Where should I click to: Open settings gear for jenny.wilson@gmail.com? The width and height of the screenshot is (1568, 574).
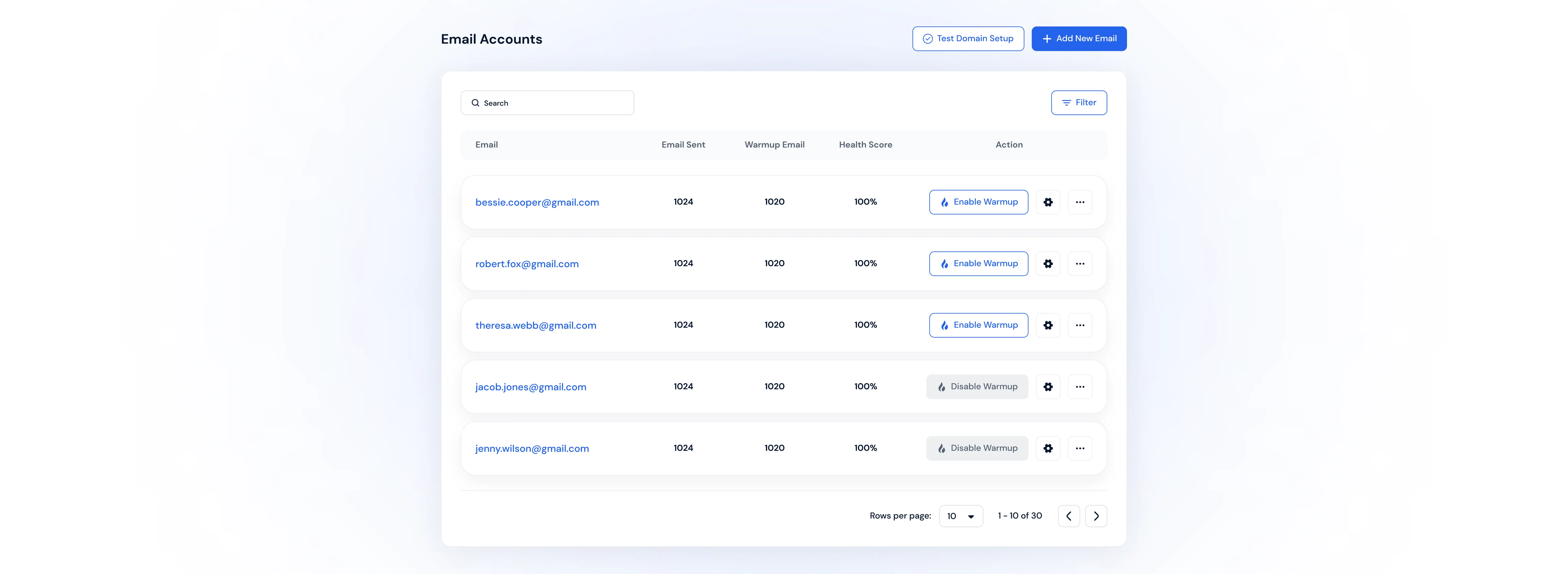tap(1048, 448)
